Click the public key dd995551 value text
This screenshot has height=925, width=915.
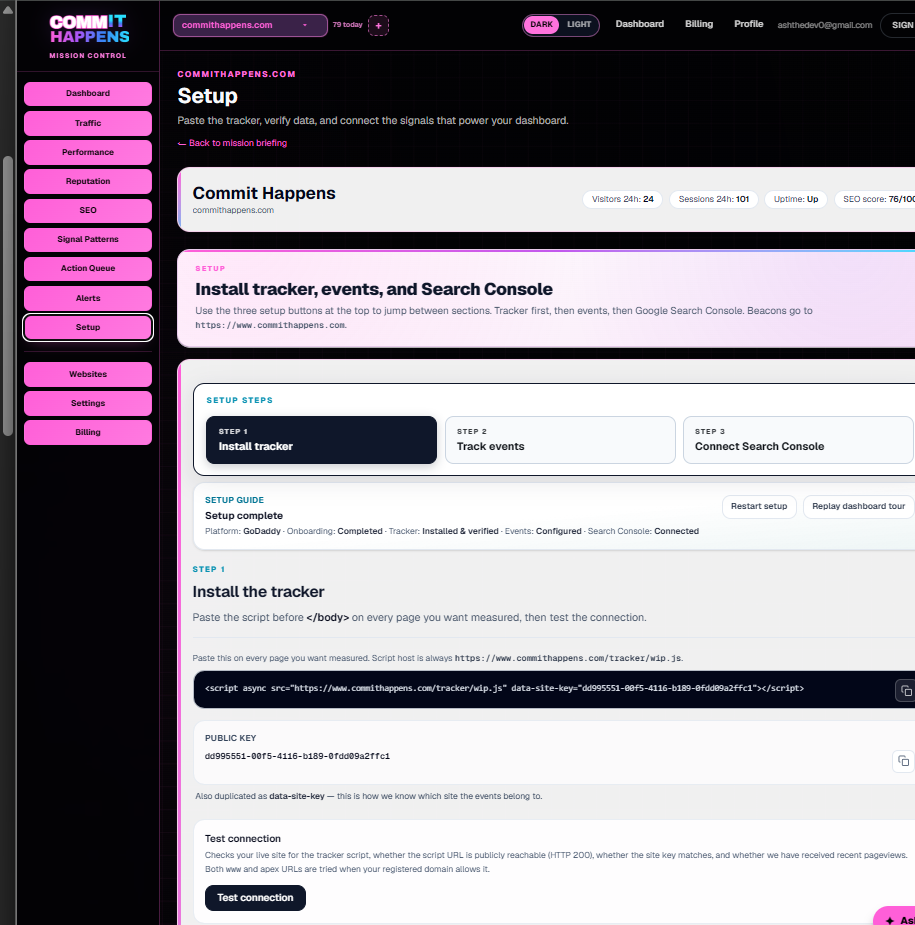pyautogui.click(x=297, y=756)
